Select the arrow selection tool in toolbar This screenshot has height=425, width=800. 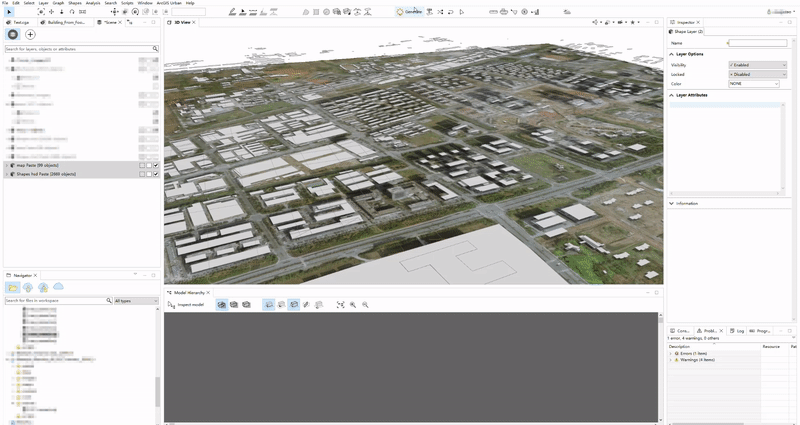(x=9, y=11)
